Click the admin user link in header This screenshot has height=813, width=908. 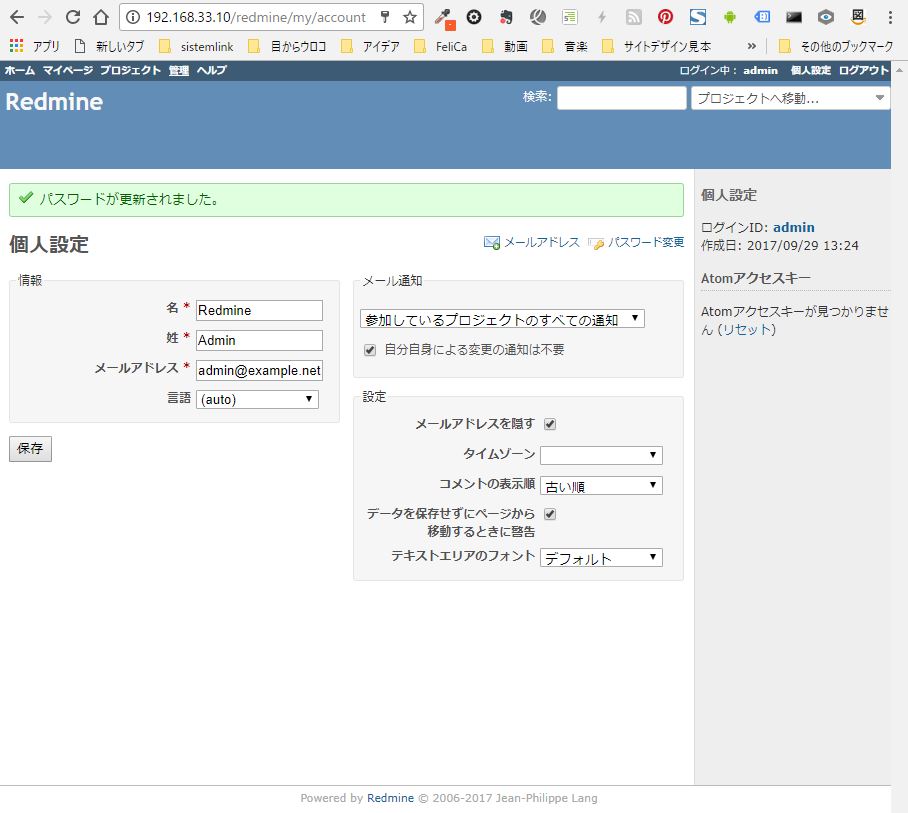tap(760, 70)
